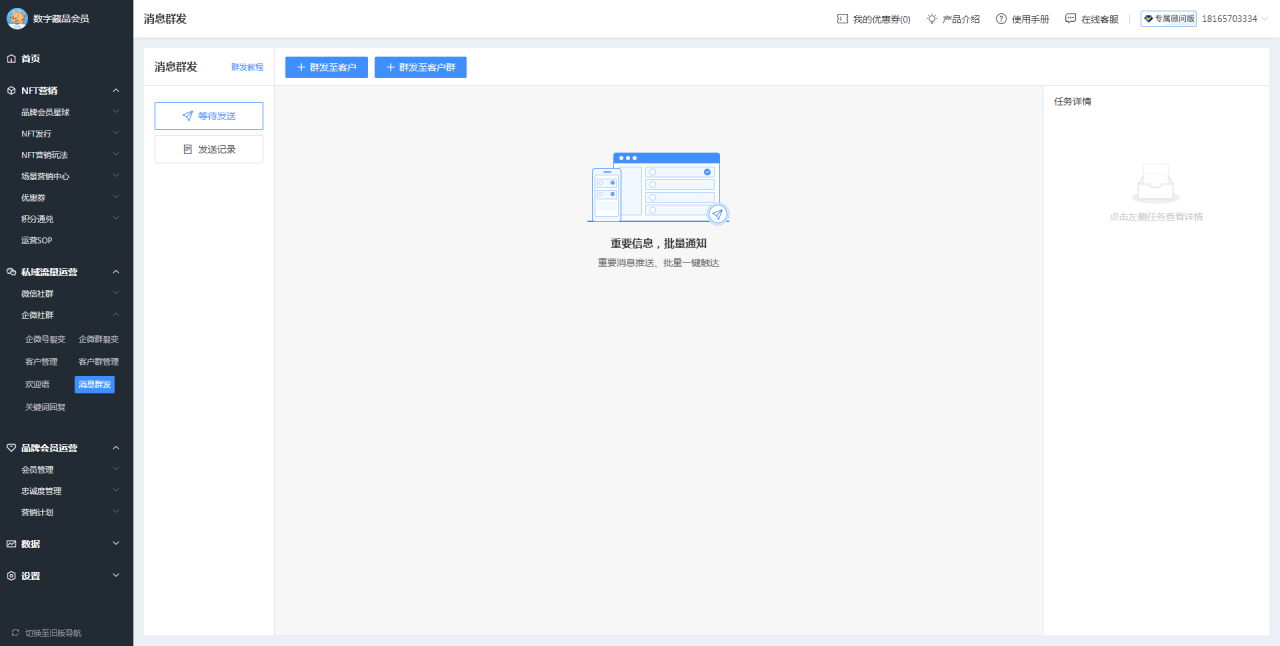Open the 企微群裂变 menu item
The width and height of the screenshot is (1280, 646).
coord(101,338)
